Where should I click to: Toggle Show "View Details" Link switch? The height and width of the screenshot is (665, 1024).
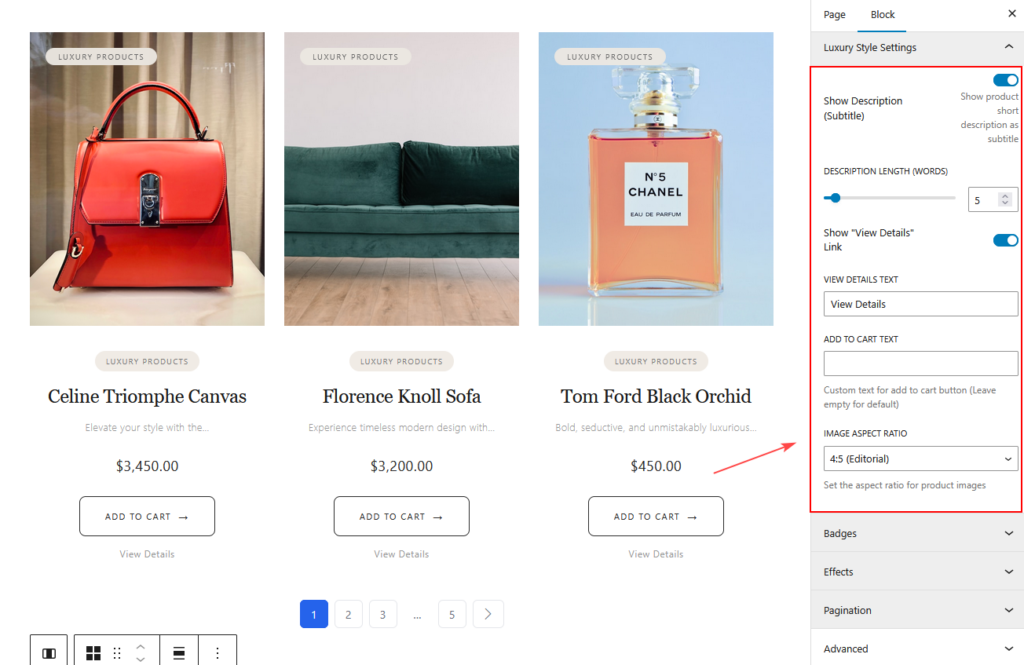point(1005,240)
